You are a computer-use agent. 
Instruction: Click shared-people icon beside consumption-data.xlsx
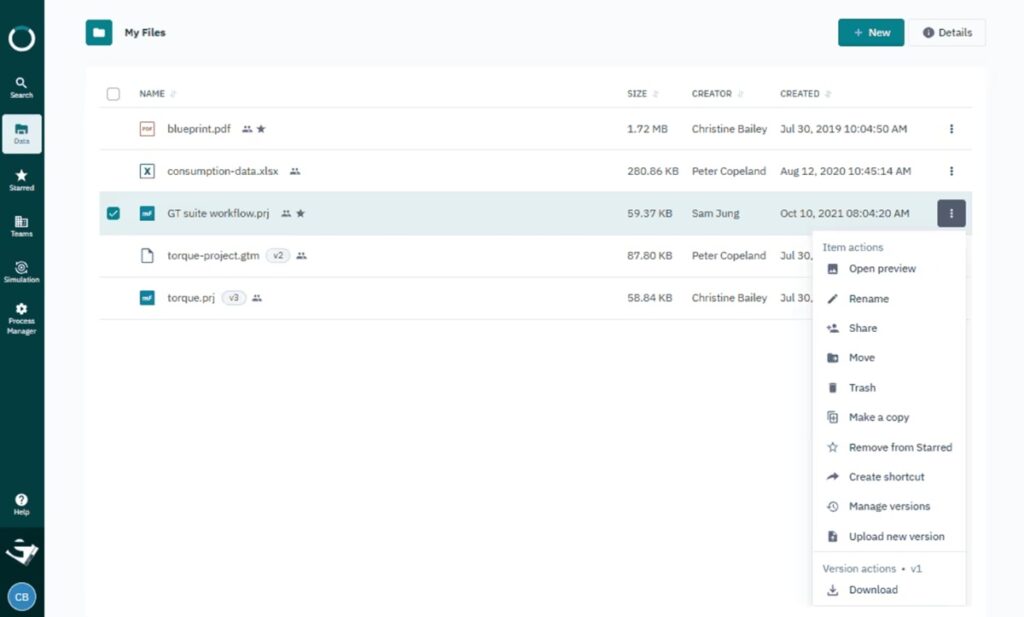pos(295,171)
